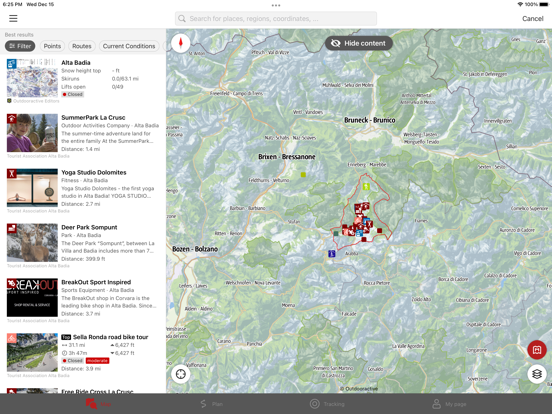Click the moderate difficulty badge
552x414 pixels.
tap(98, 361)
